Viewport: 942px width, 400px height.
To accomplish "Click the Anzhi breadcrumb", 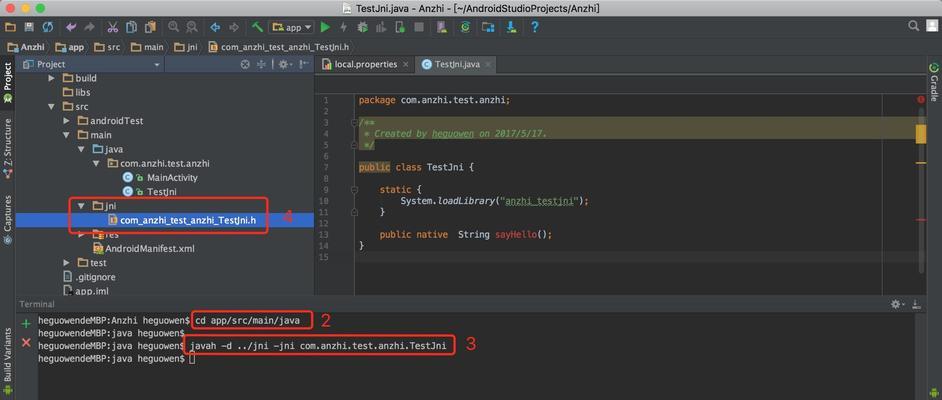I will [26, 47].
